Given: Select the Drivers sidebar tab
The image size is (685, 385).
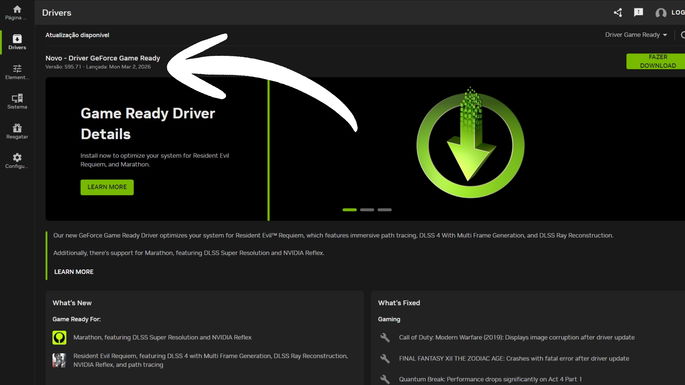Looking at the screenshot, I should point(17,42).
